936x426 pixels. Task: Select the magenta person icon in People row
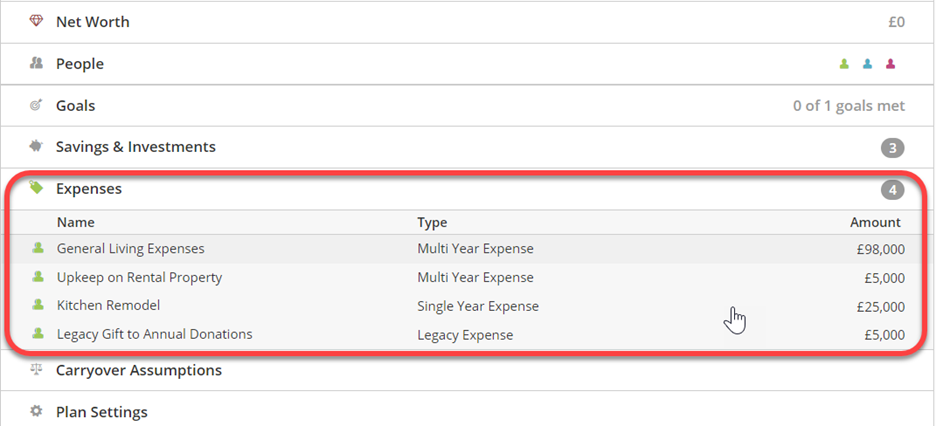point(891,64)
